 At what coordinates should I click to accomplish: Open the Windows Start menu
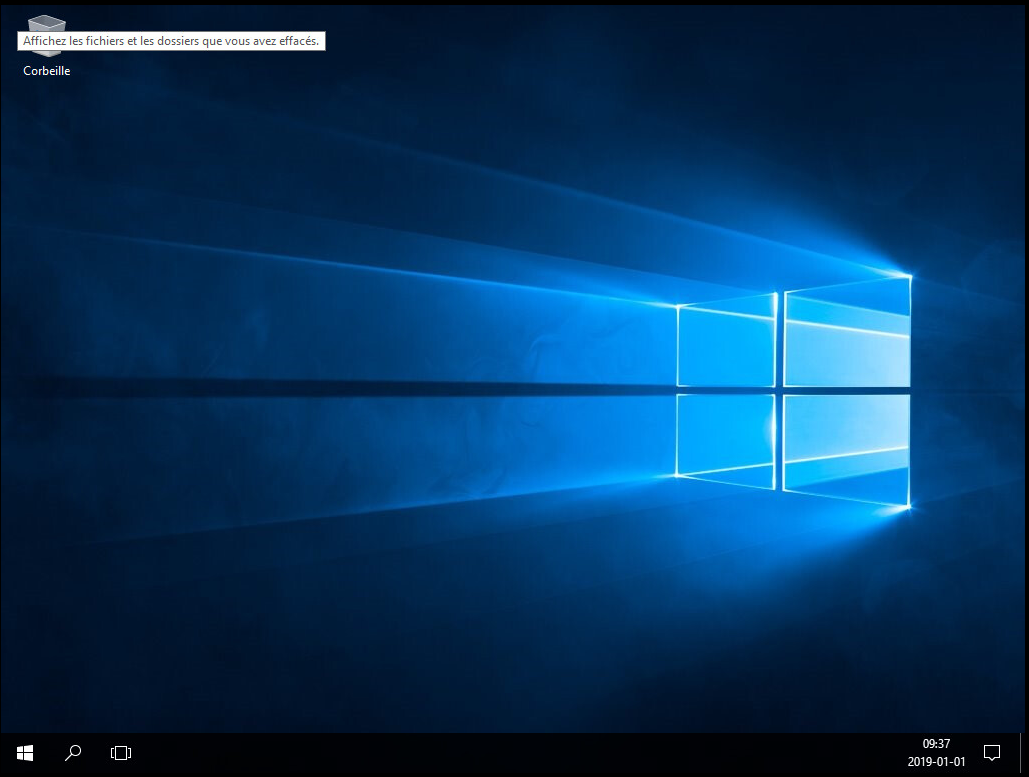pyautogui.click(x=25, y=753)
